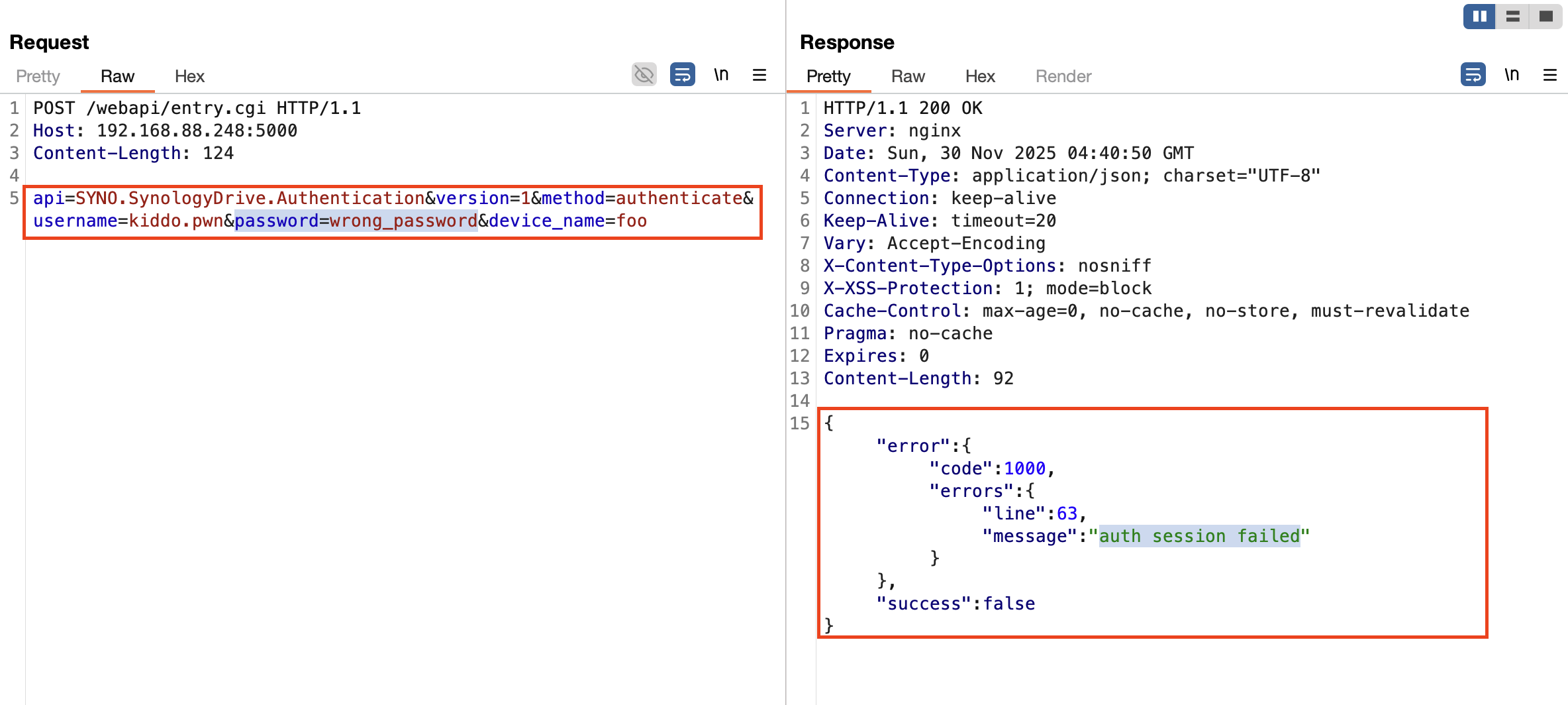Select combined single-pane layout icon
This screenshot has width=1568, height=705.
1546,17
